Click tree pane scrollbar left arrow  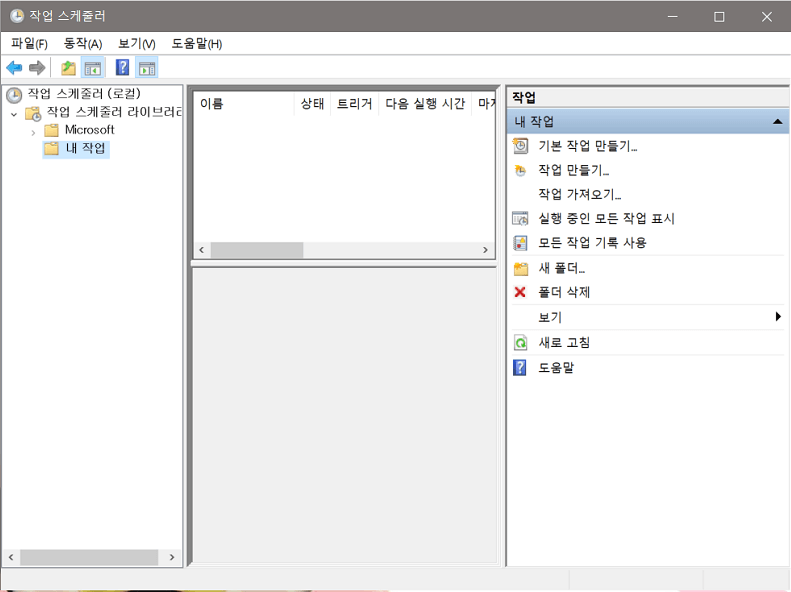pyautogui.click(x=11, y=558)
